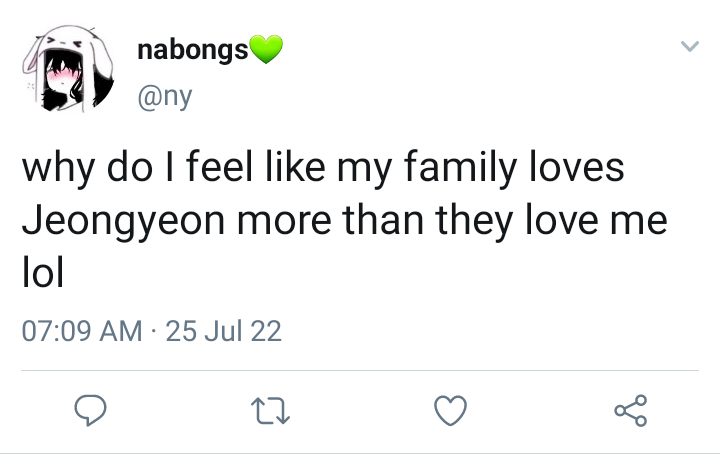This screenshot has width=720, height=465.
Task: Click the anime face in the profile avatar
Action: coord(63,76)
